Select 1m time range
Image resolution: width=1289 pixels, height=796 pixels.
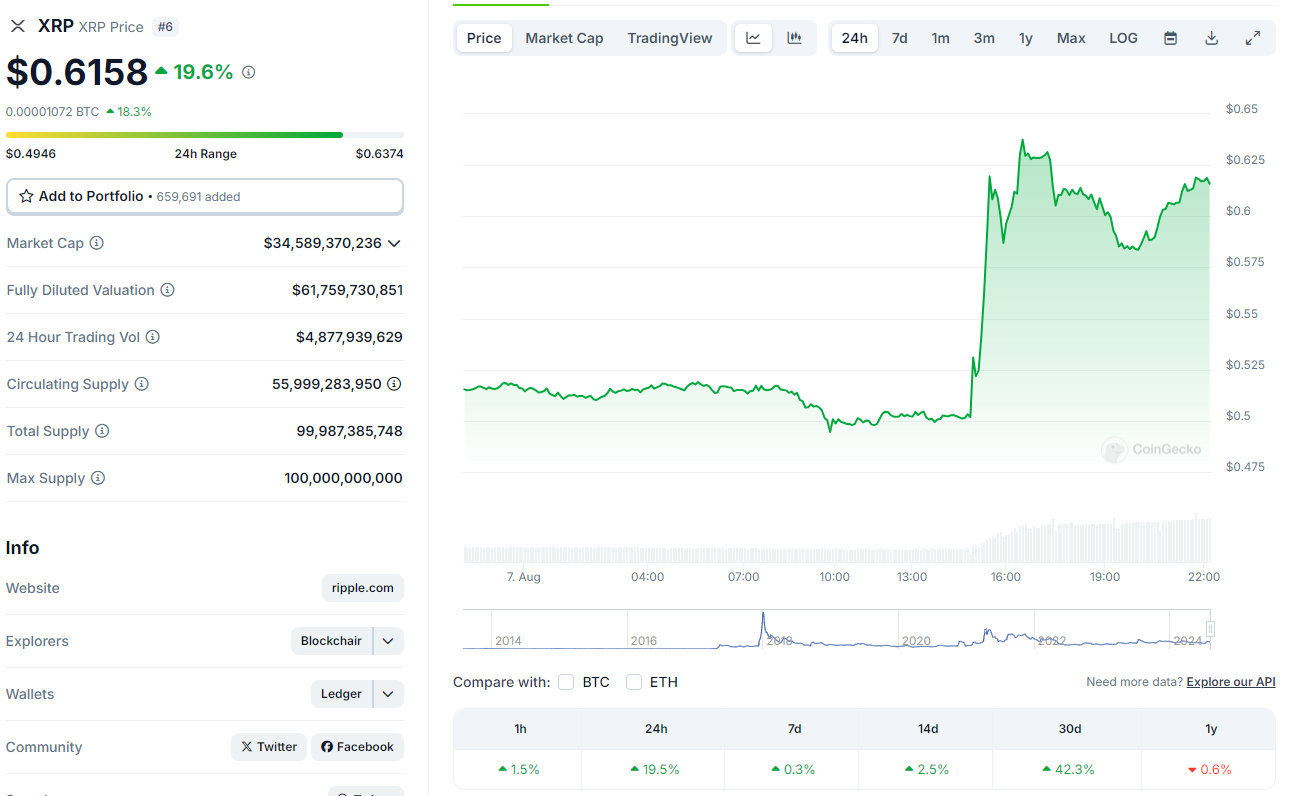(x=941, y=38)
